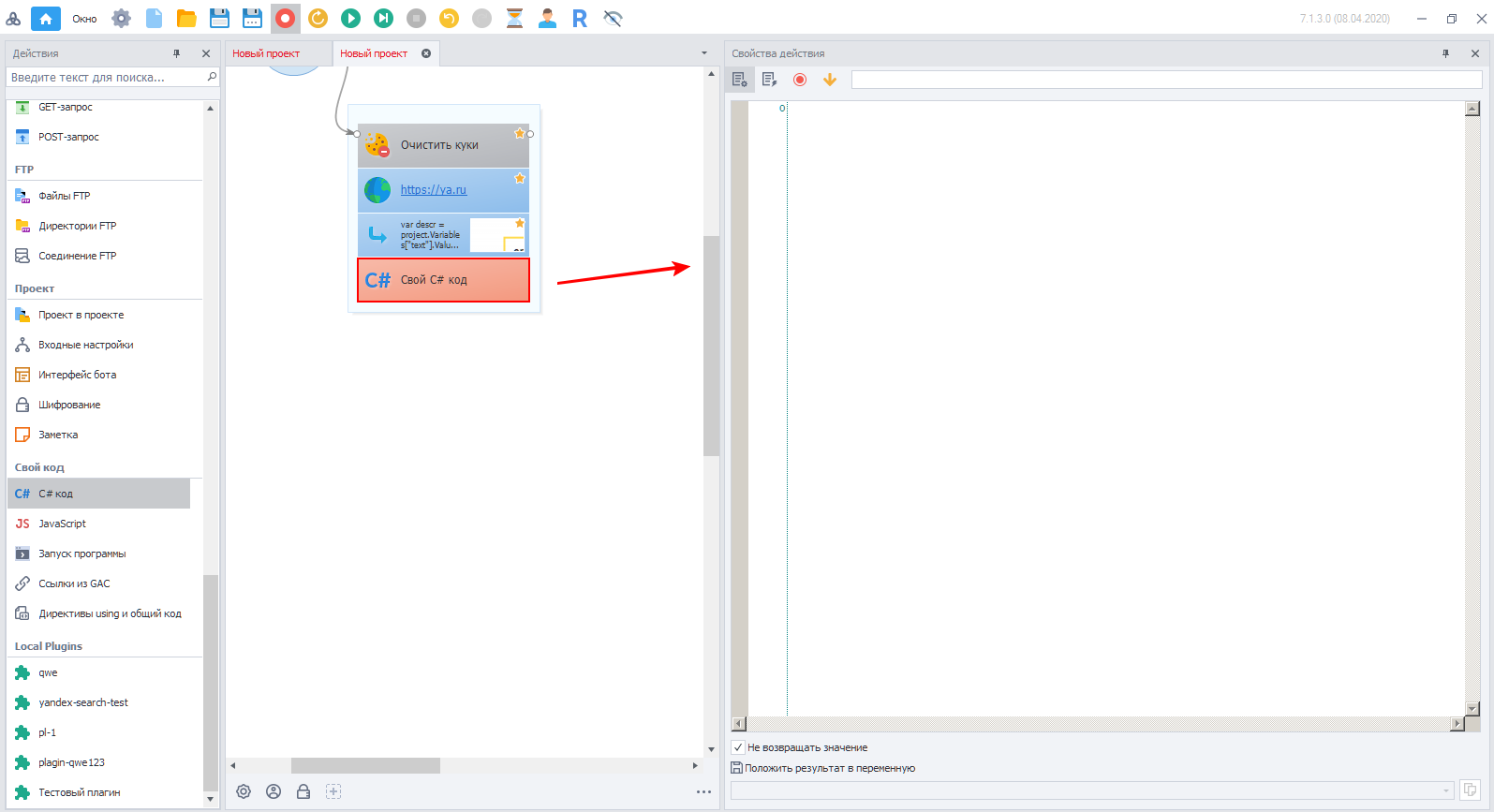Toggle Не возвращать значение checkbox

(x=738, y=747)
